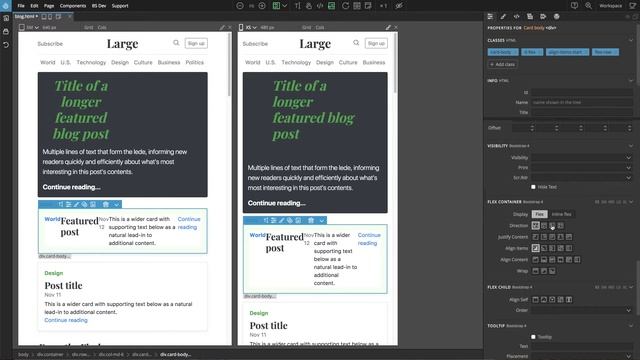Select Flex display option
Image resolution: width=640 pixels, height=360 pixels.
(x=540, y=214)
